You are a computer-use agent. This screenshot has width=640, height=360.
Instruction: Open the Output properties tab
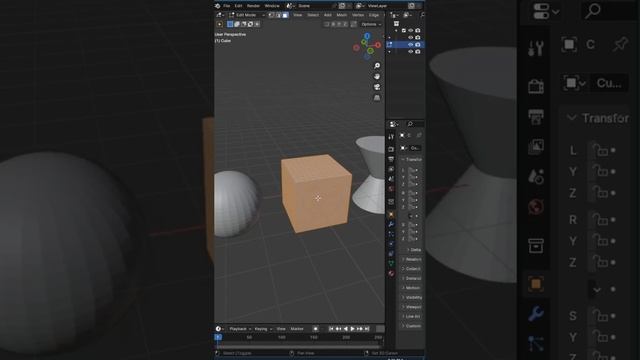coord(391,159)
